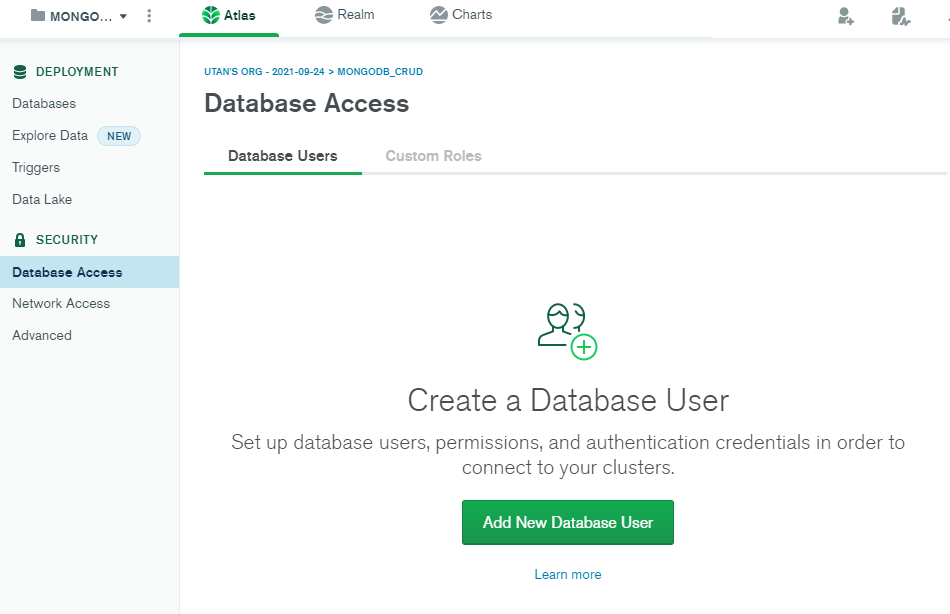Screen dimensions: 950x614
Task: Click the Charts icon
Action: point(439,15)
